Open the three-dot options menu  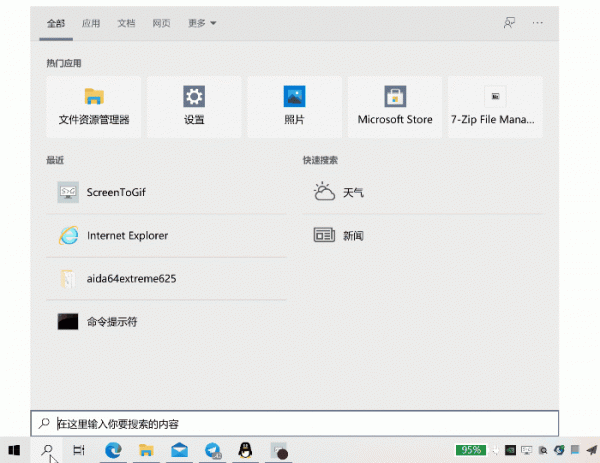coord(538,23)
